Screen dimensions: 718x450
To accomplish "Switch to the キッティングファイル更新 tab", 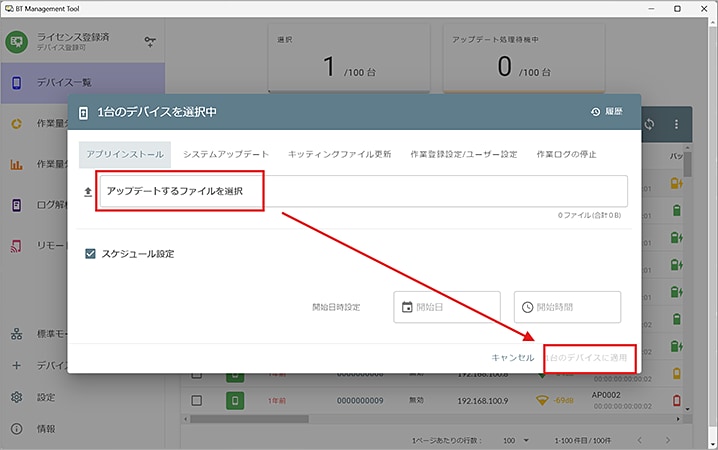I will click(x=339, y=154).
